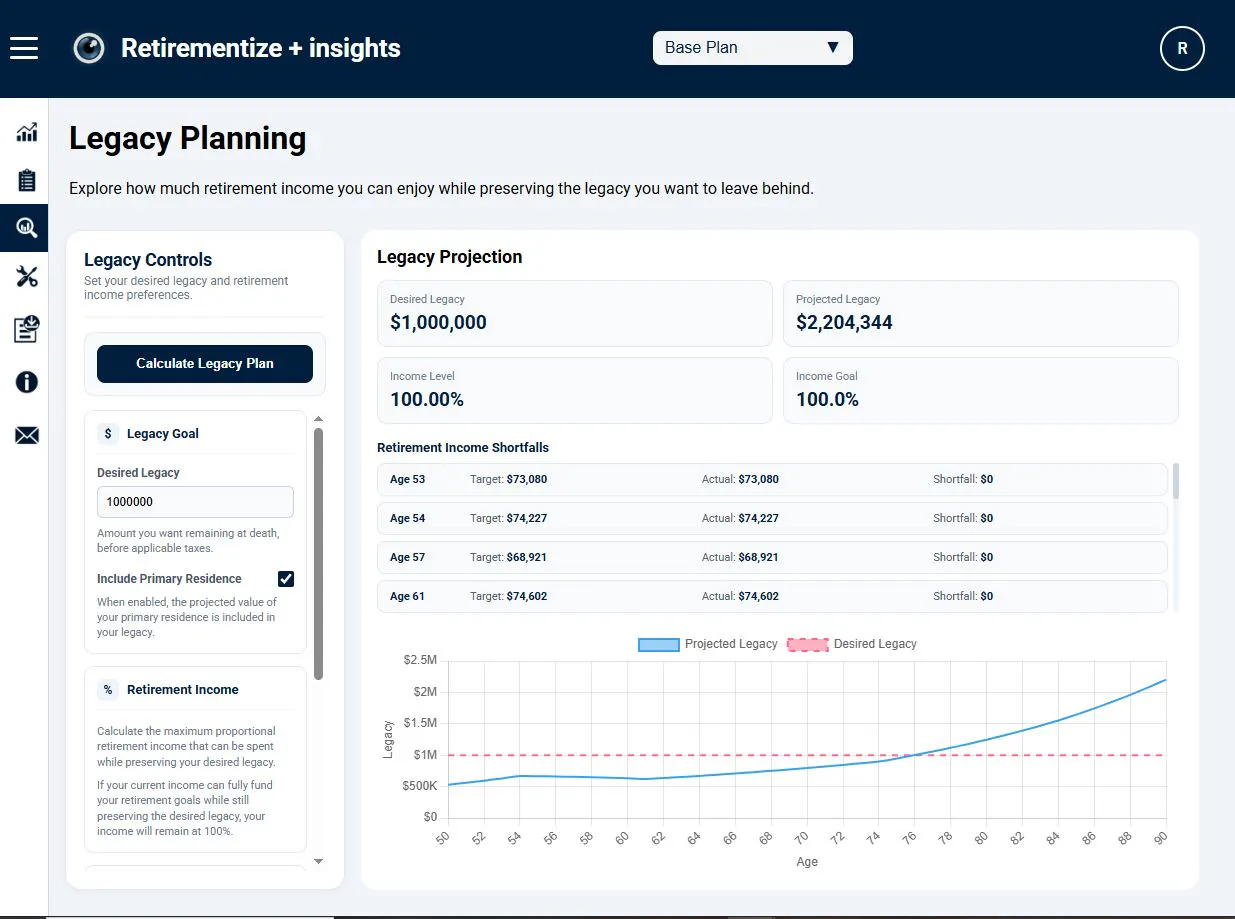Screen dimensions: 1235x919
Task: Toggle Include Primary Residence checkbox
Action: coord(286,579)
